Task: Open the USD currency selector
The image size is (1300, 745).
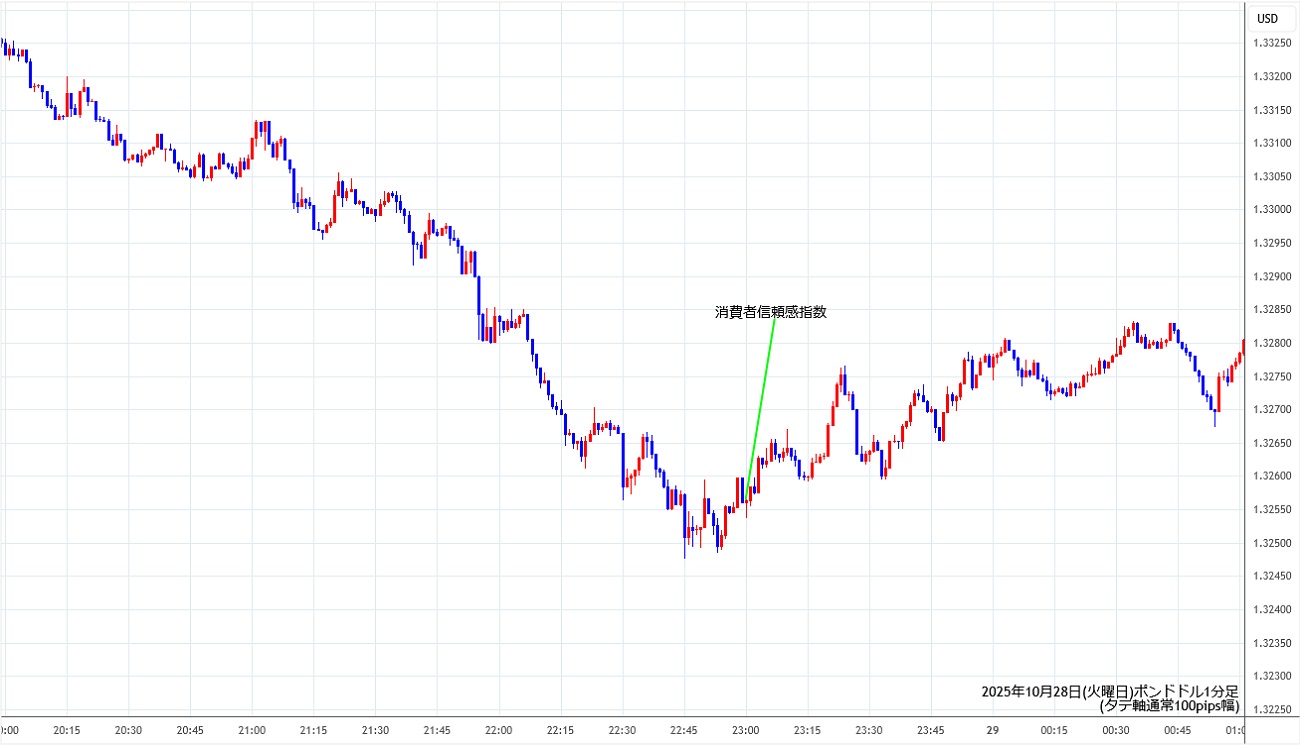Action: (x=1267, y=18)
